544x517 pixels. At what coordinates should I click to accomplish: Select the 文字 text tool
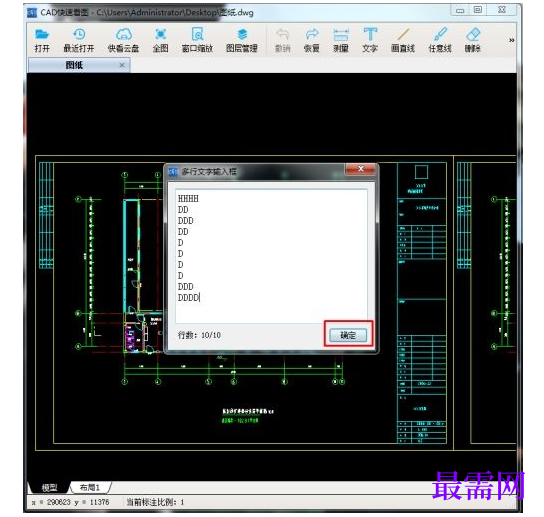coord(370,41)
